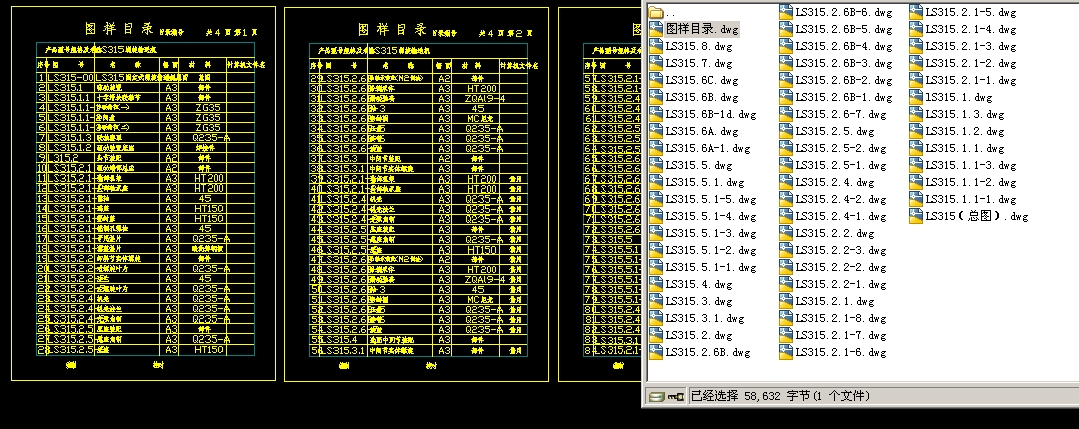The width and height of the screenshot is (1079, 429).
Task: Click the 图样目录 title of the page 1 drawing sheet
Action: click(x=118, y=29)
